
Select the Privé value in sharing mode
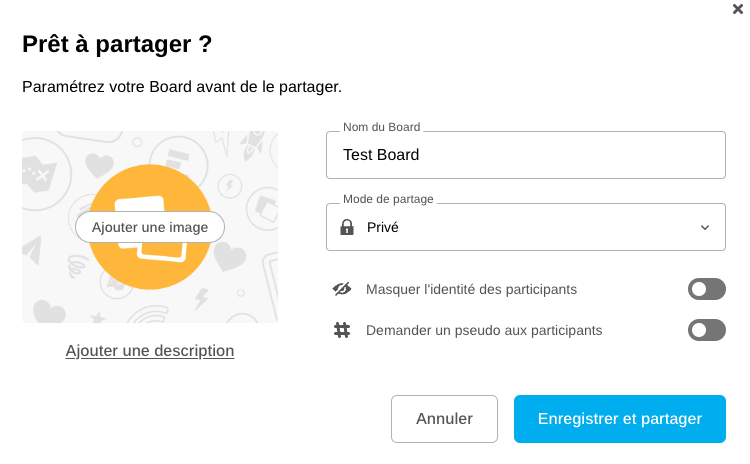point(383,227)
